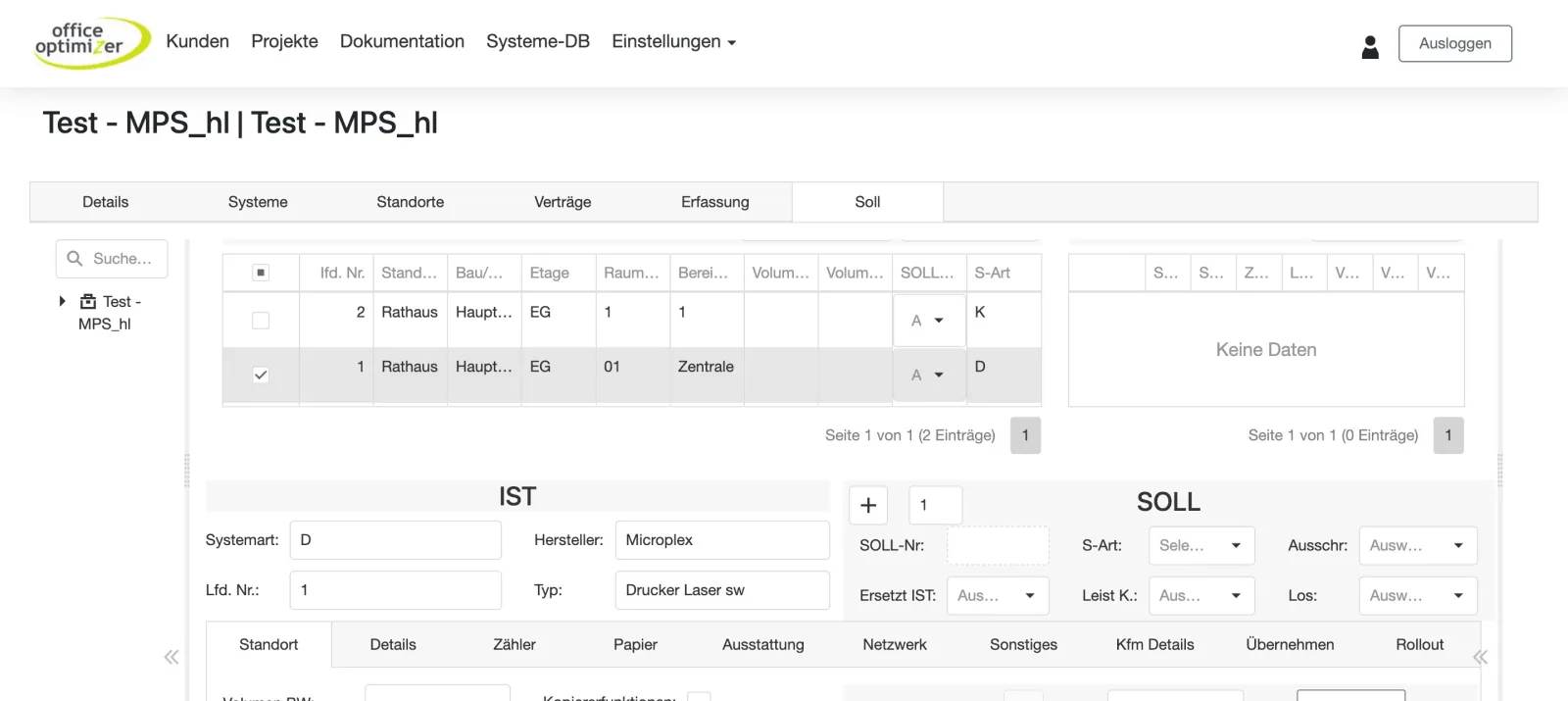
Task: Click the left splitter handle
Action: pyautogui.click(x=187, y=471)
